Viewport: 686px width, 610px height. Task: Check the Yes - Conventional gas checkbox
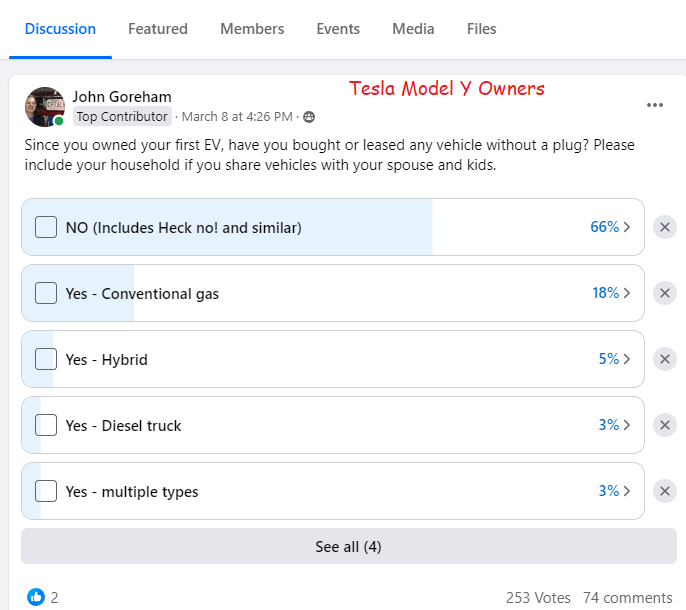click(x=46, y=293)
